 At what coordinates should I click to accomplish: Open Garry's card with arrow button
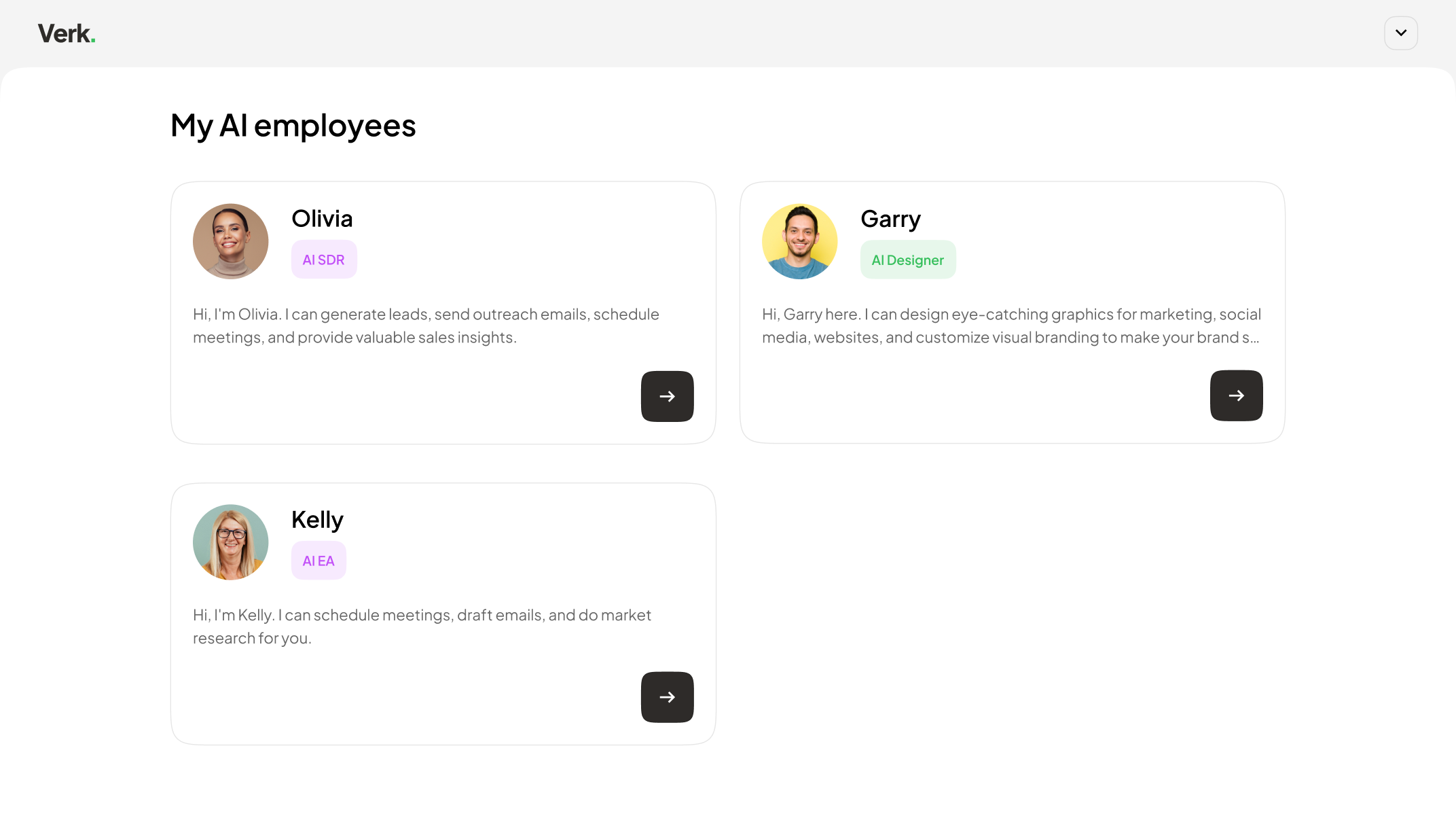tap(1236, 395)
